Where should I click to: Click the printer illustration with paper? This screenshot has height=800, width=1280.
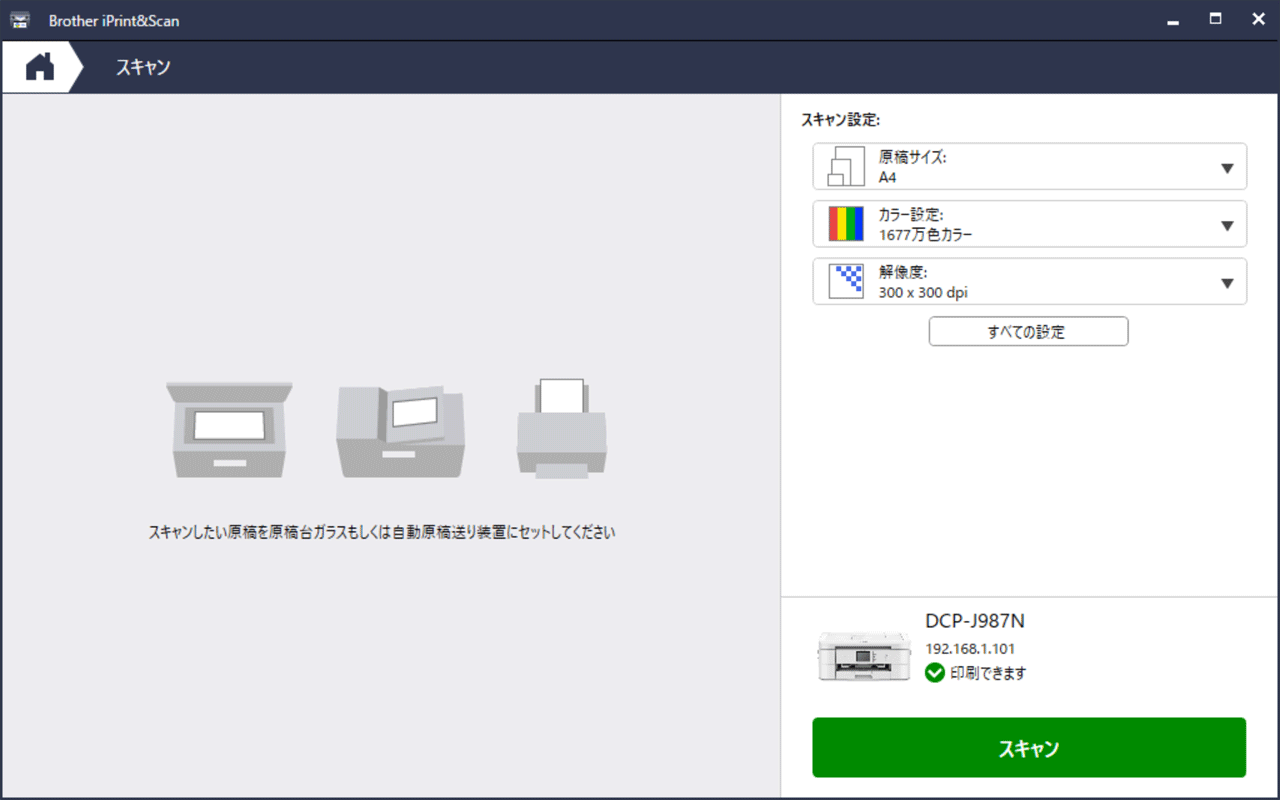561,428
